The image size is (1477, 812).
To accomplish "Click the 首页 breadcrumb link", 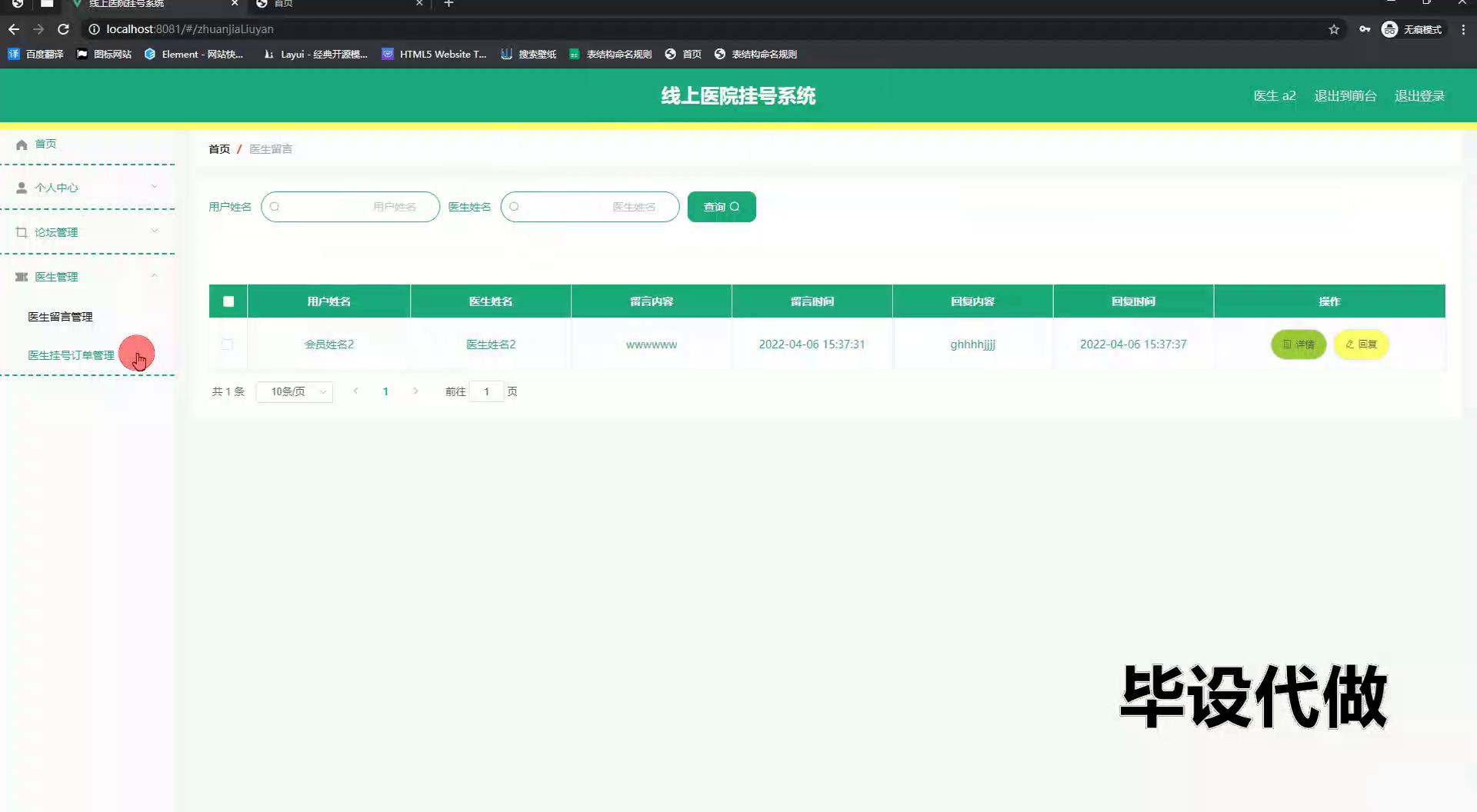I will tap(219, 149).
